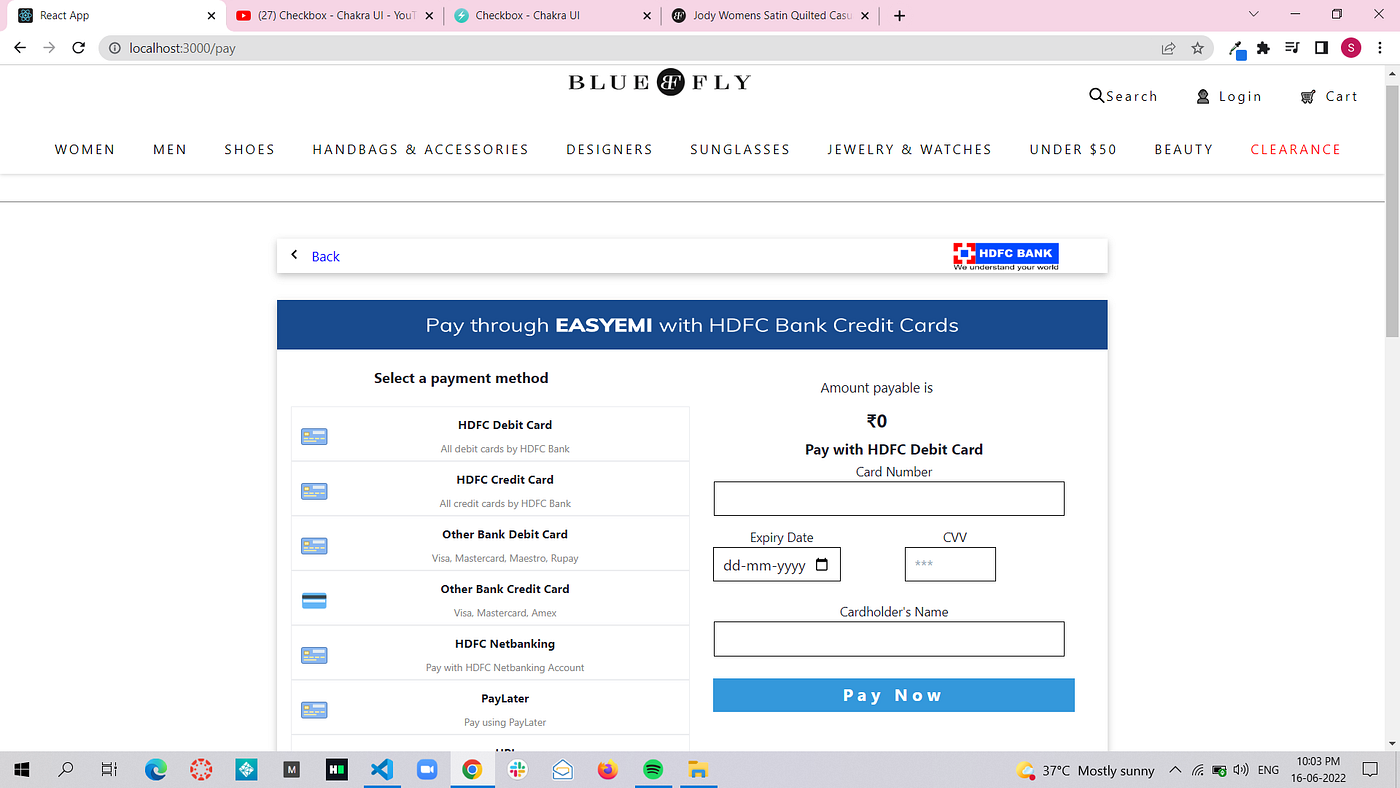Open the new tab plus button

899,16
